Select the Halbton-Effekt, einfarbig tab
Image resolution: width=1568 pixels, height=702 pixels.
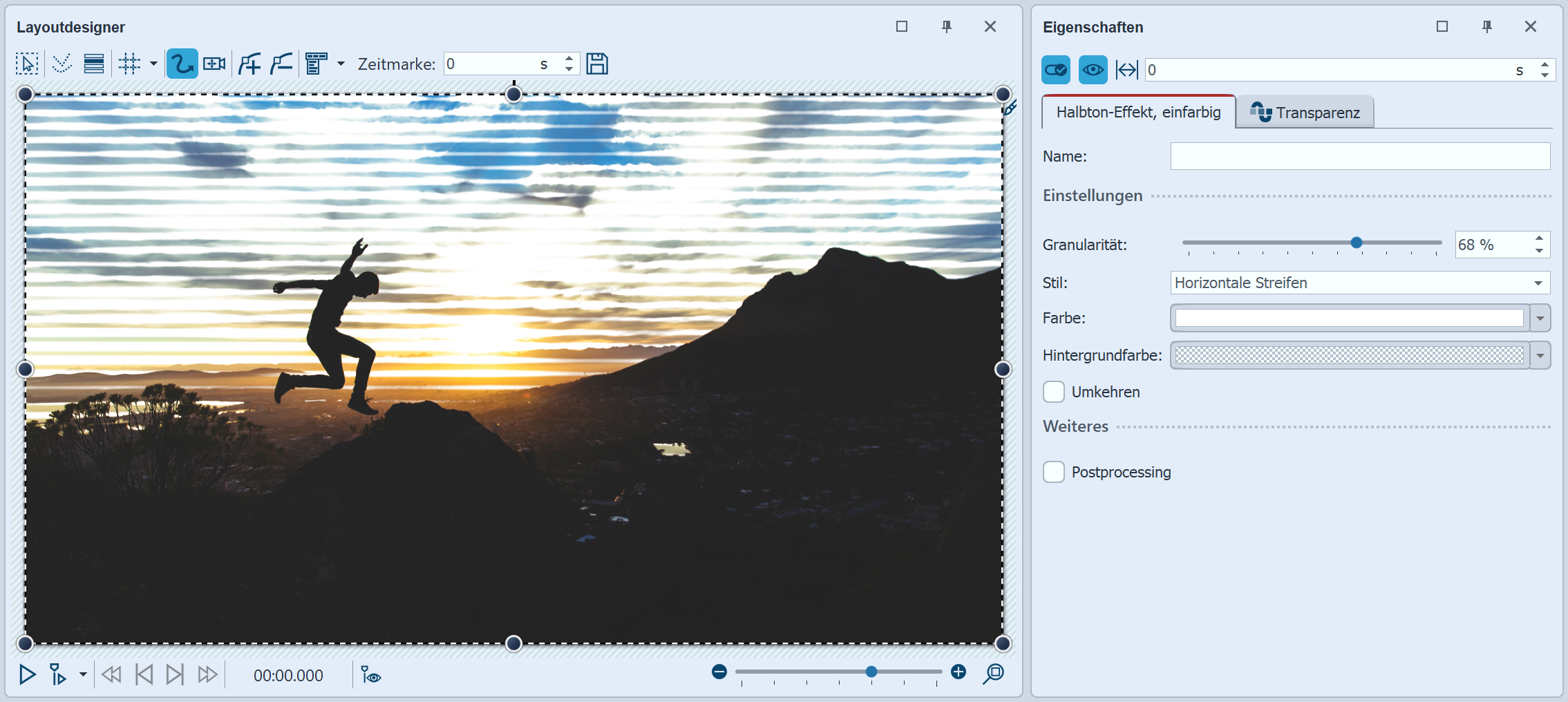tap(1138, 113)
